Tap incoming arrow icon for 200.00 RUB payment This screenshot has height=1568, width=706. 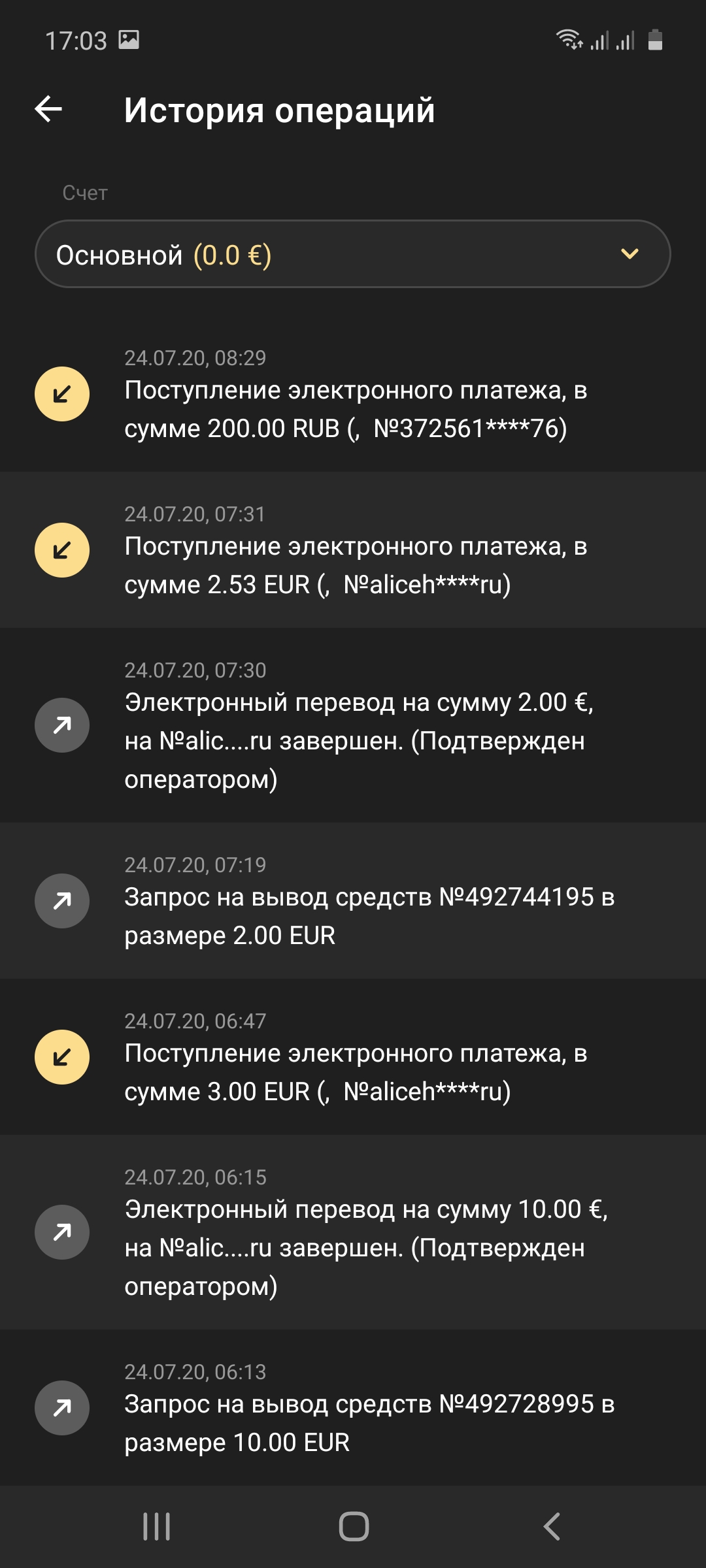(62, 394)
